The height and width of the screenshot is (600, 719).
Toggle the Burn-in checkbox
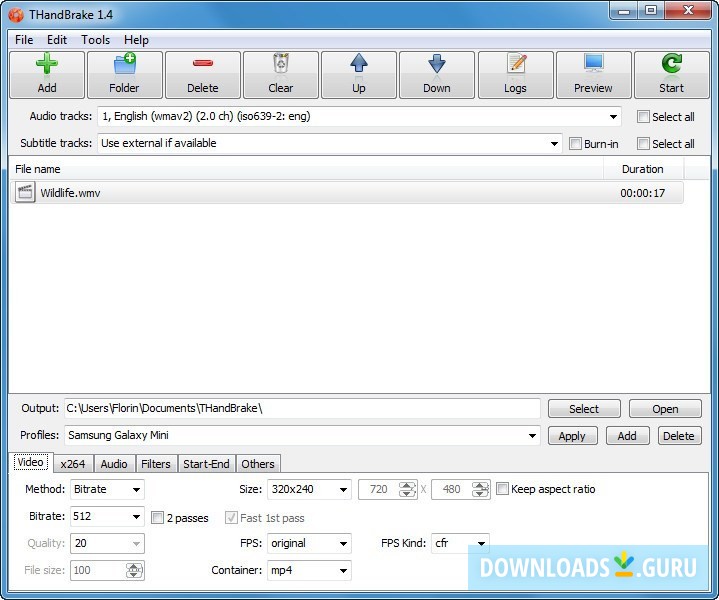tap(575, 144)
